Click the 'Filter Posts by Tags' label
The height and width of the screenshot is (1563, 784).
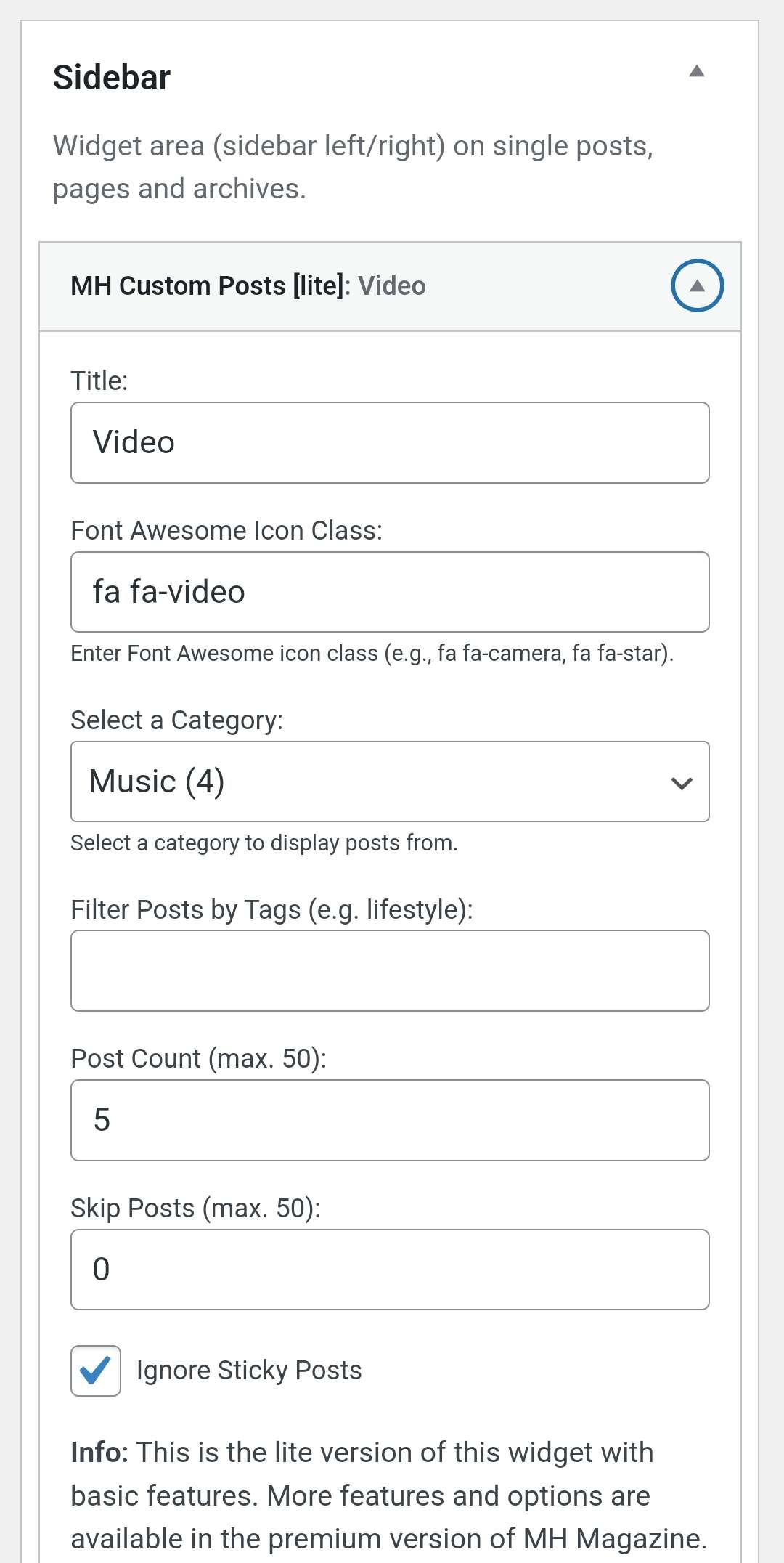pyautogui.click(x=271, y=910)
